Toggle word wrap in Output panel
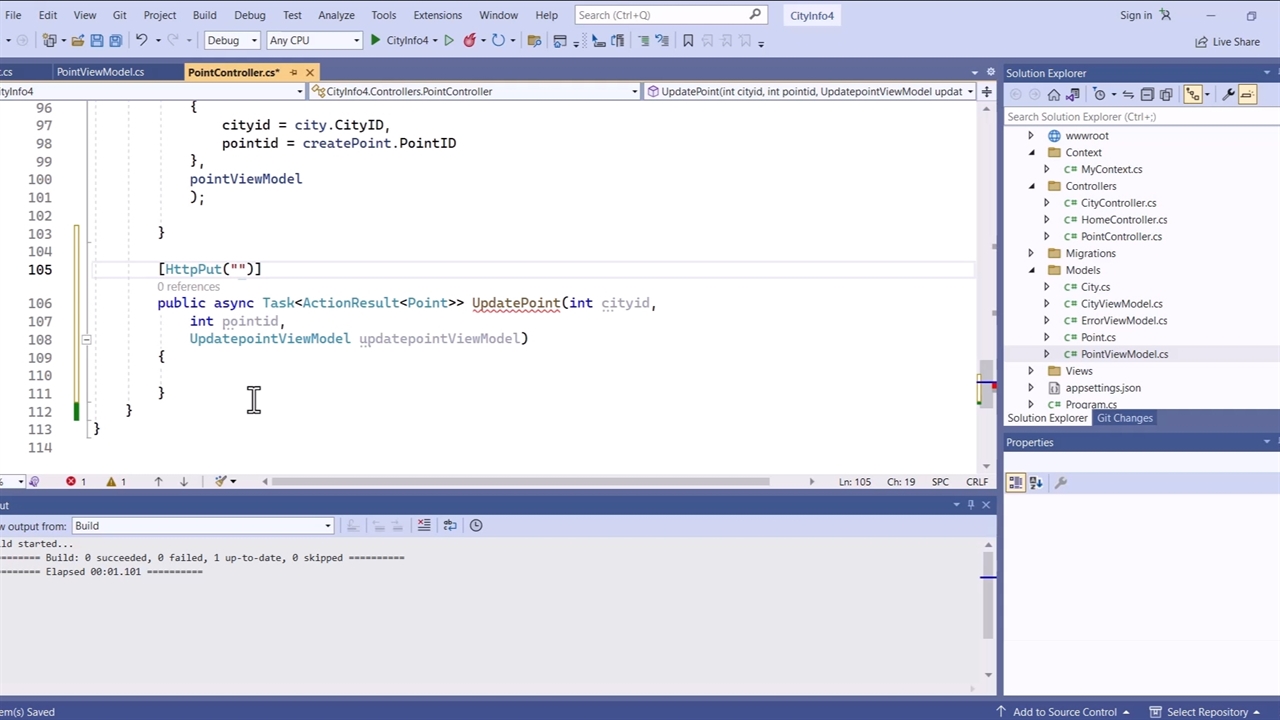Image resolution: width=1280 pixels, height=720 pixels. tap(450, 526)
